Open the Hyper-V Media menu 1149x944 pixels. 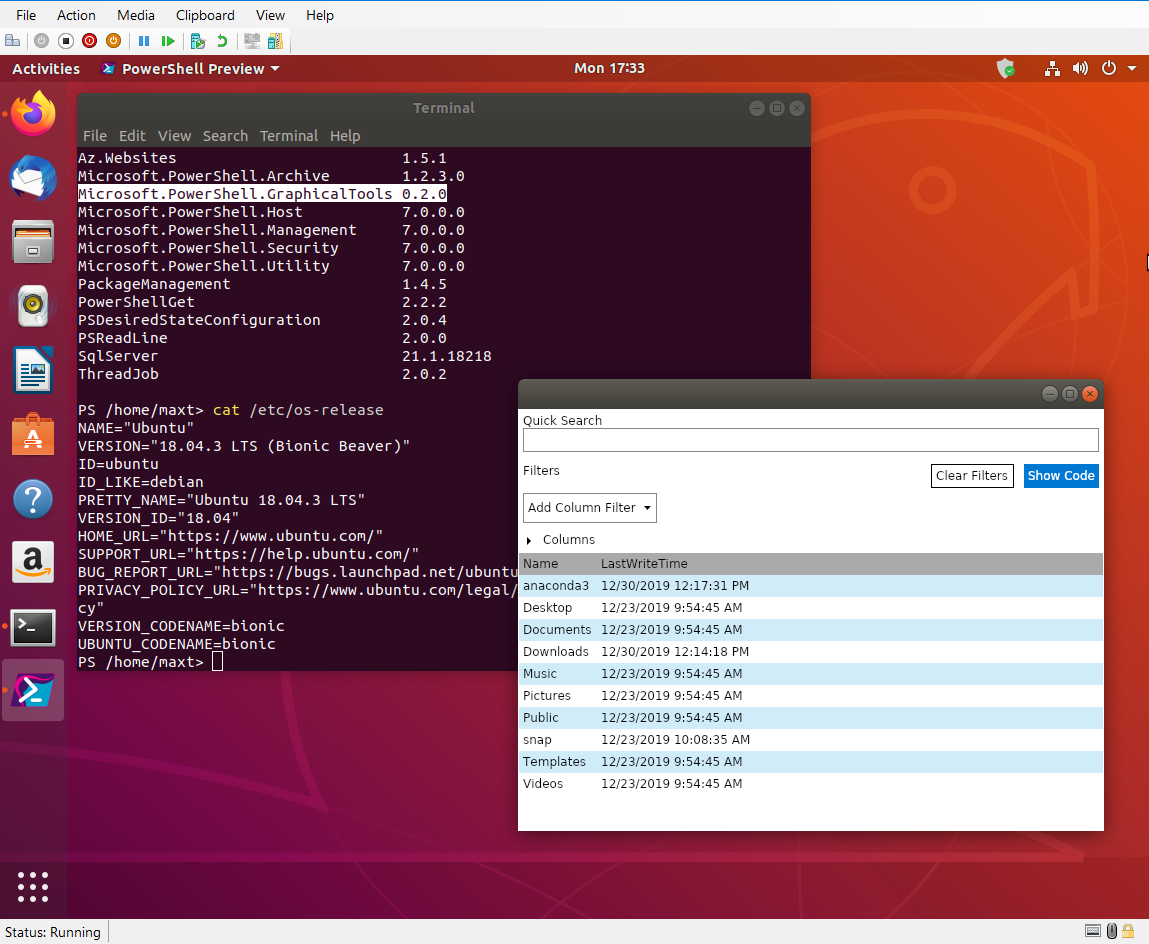click(x=136, y=15)
